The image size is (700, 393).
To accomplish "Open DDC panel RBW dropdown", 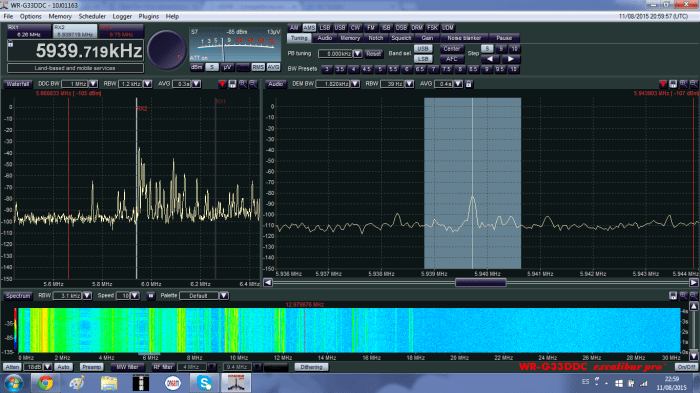I will pyautogui.click(x=148, y=84).
